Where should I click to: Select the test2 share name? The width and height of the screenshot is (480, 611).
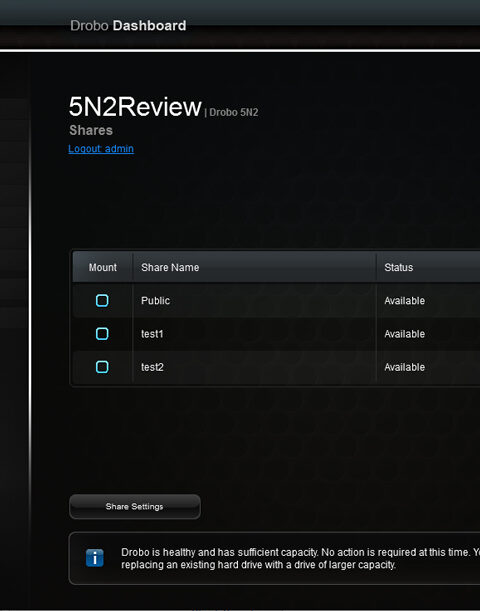click(x=152, y=367)
